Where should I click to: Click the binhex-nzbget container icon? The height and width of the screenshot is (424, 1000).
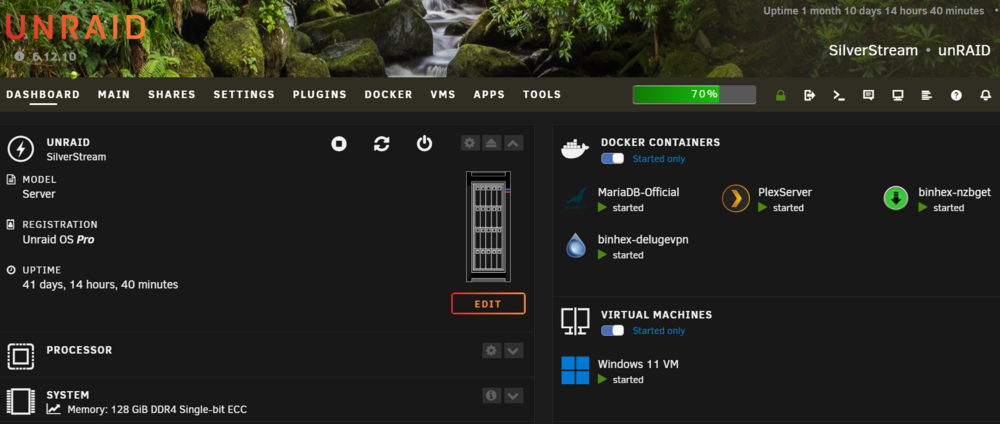[896, 199]
